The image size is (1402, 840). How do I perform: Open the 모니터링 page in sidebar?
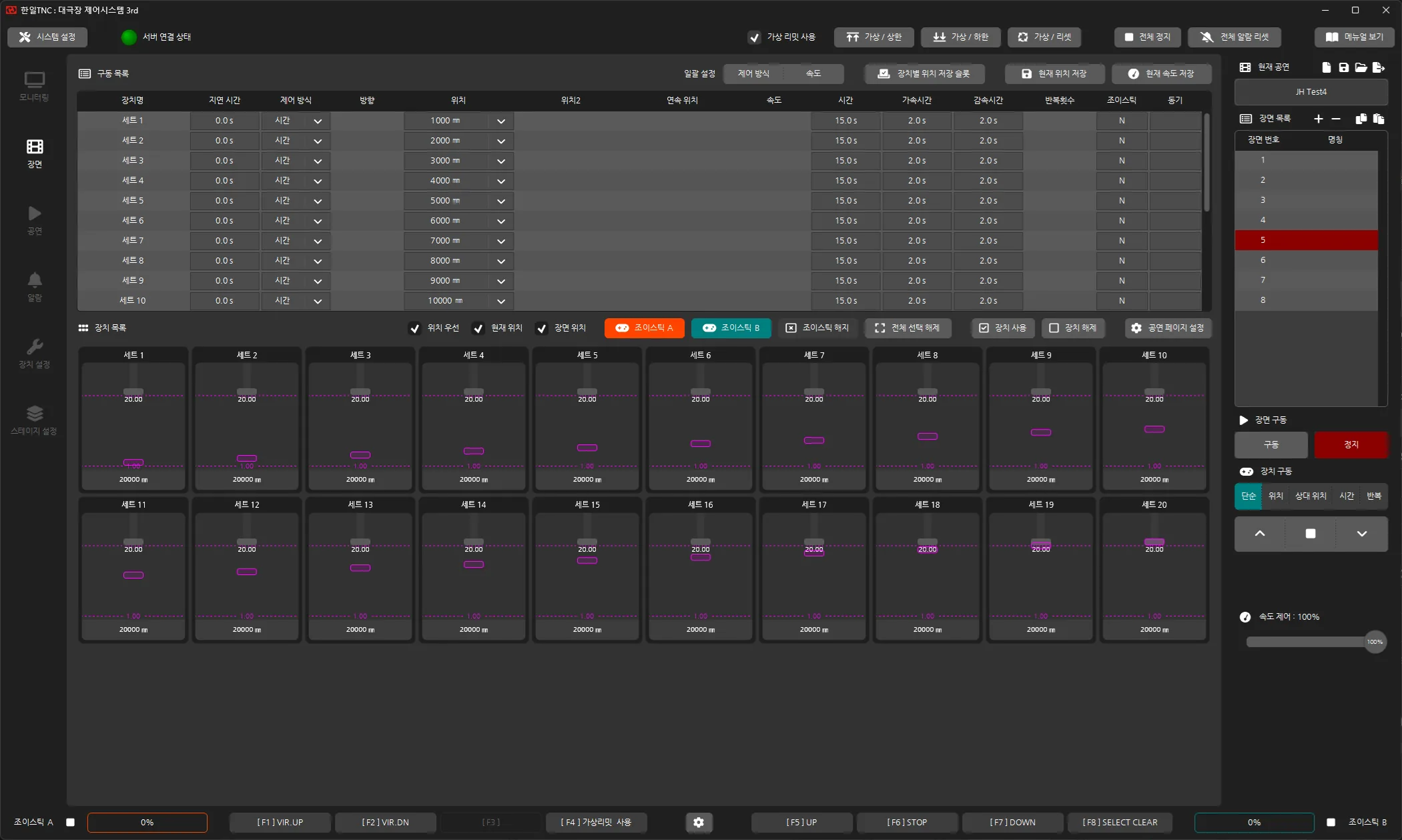34,87
